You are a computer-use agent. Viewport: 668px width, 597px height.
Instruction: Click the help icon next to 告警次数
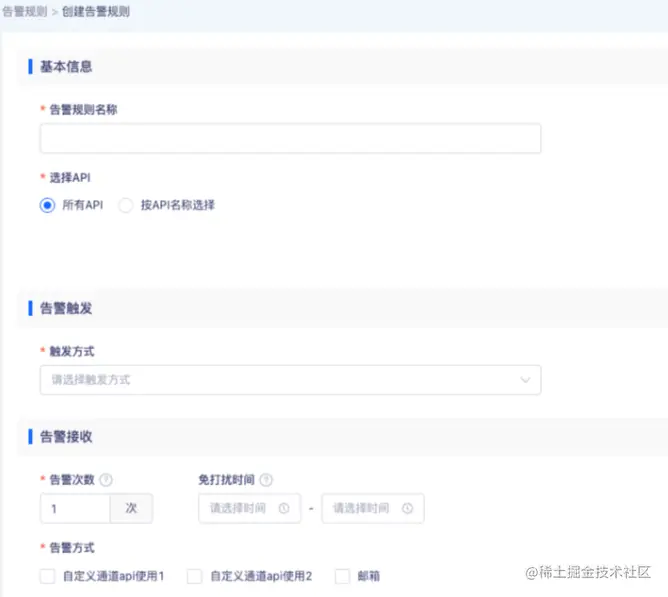click(106, 480)
